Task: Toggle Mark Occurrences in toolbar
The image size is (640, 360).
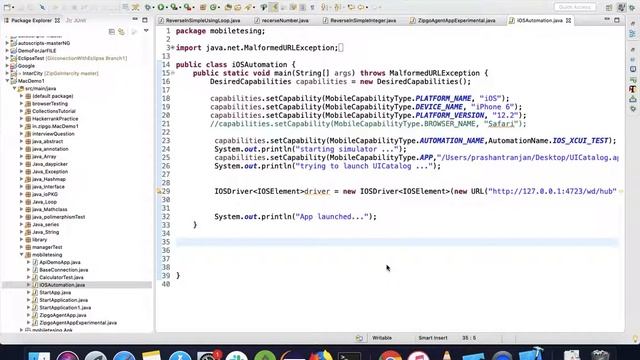Action: pos(275,7)
